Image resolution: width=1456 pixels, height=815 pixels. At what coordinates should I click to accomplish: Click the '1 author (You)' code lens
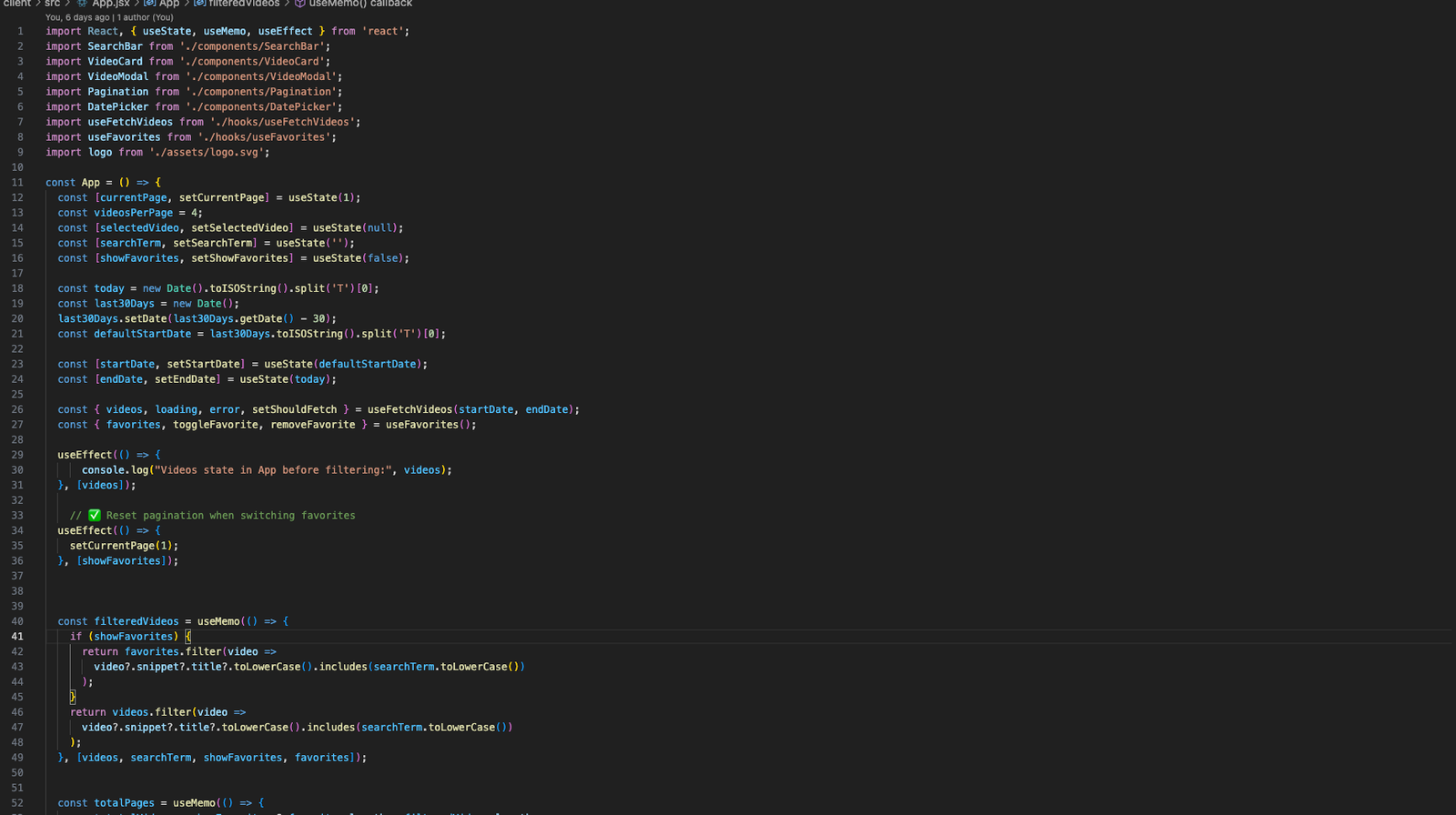(x=145, y=17)
